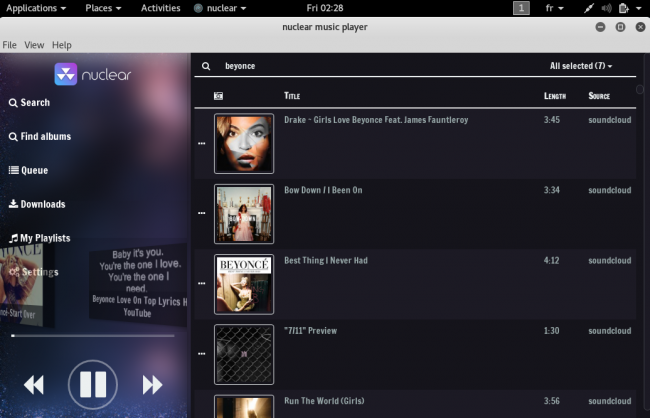650x418 pixels.
Task: Click the clock Fri 02:28
Action: [x=325, y=8]
